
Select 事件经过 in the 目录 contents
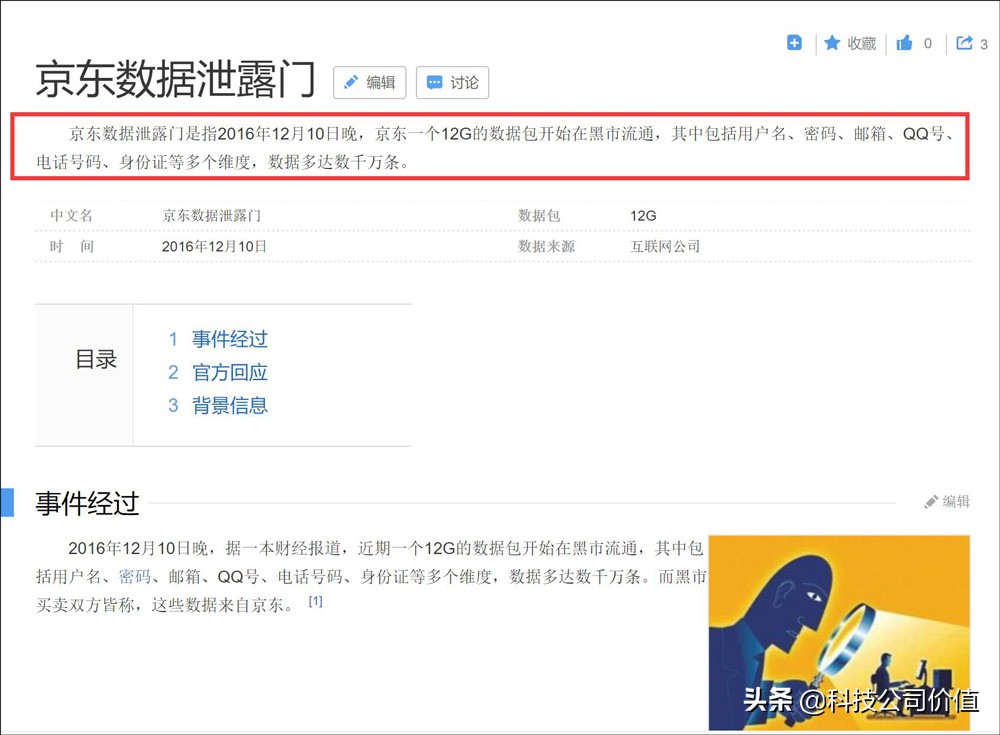[231, 339]
